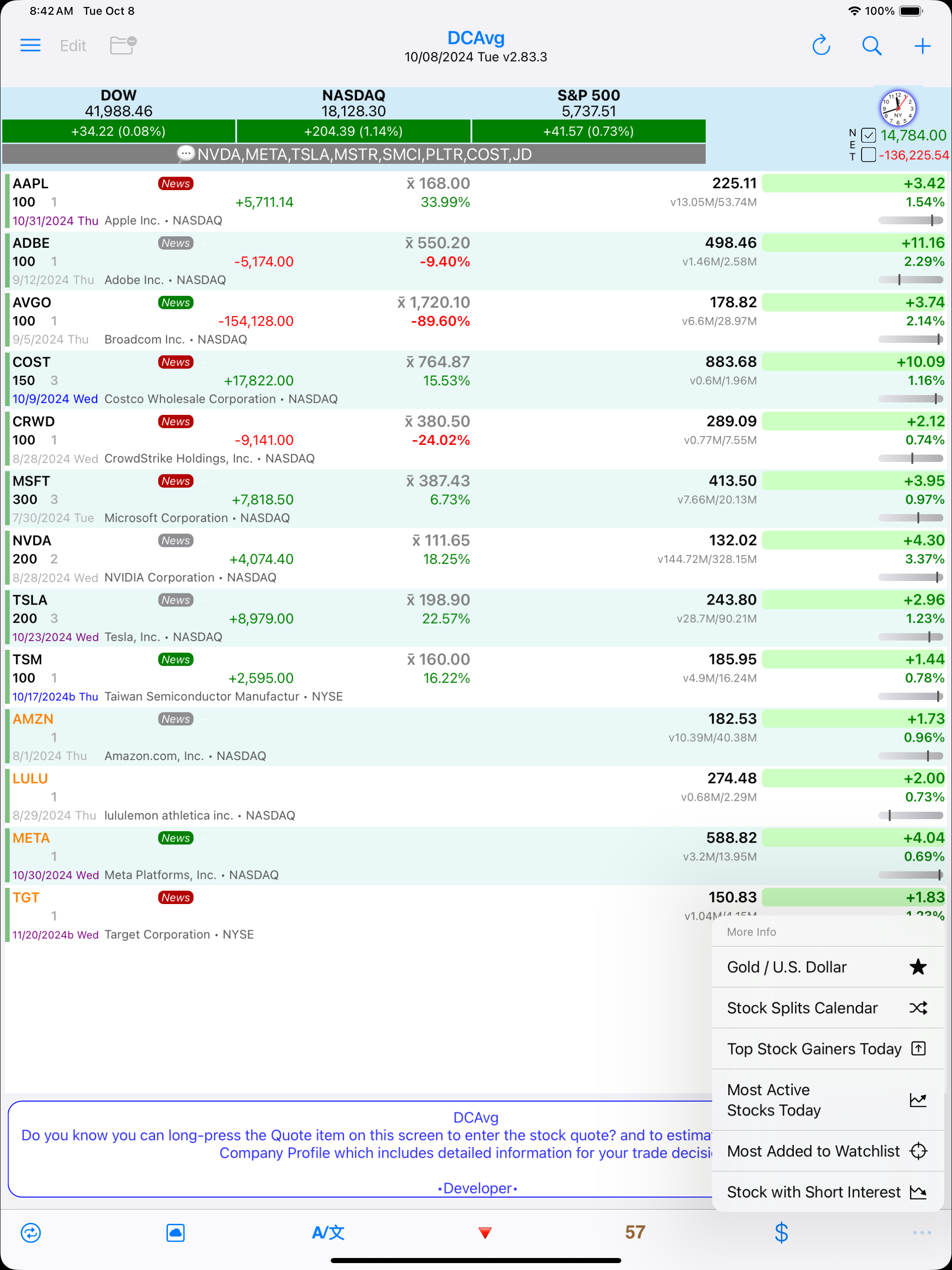Tap AVGO average cost 1,720.10
This screenshot has width=952, height=1270.
434,303
